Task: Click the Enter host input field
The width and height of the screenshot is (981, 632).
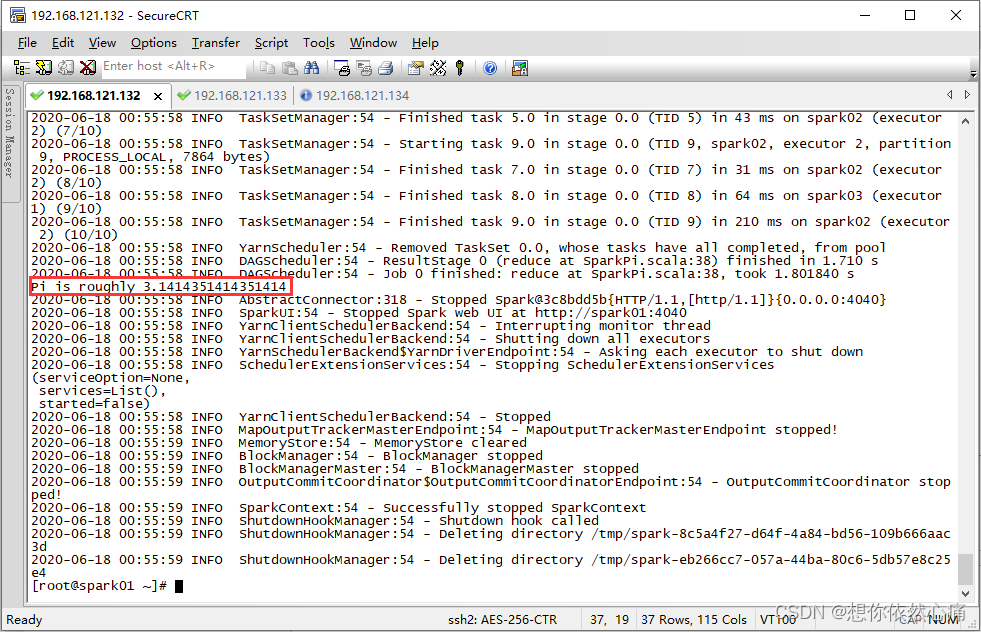Action: pos(172,66)
